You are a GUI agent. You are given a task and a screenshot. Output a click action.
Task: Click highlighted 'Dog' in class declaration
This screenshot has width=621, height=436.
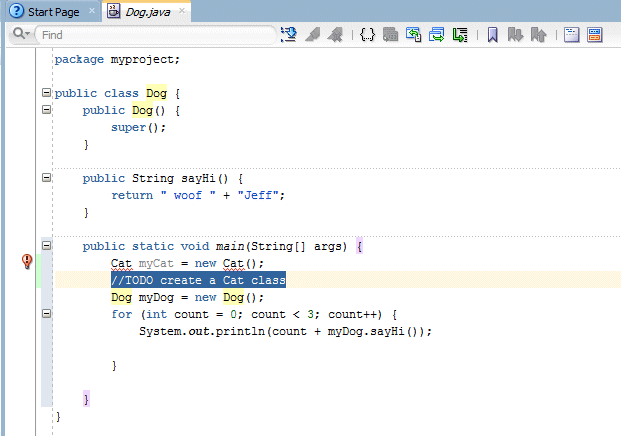tap(156, 93)
